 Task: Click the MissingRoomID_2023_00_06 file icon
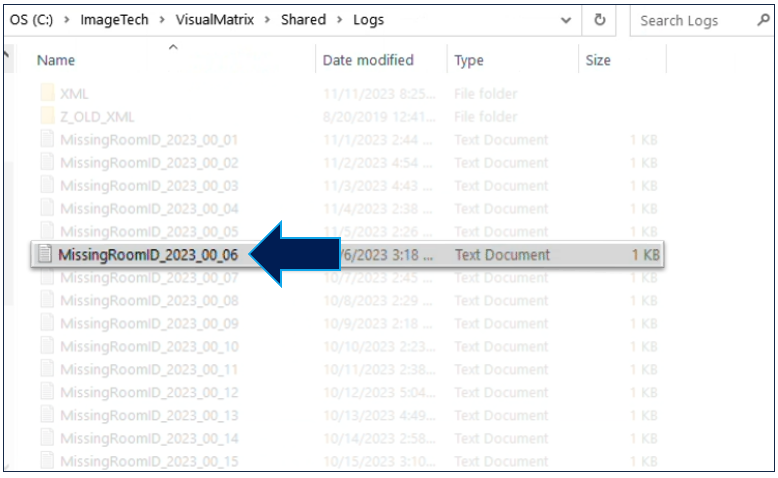(44, 255)
